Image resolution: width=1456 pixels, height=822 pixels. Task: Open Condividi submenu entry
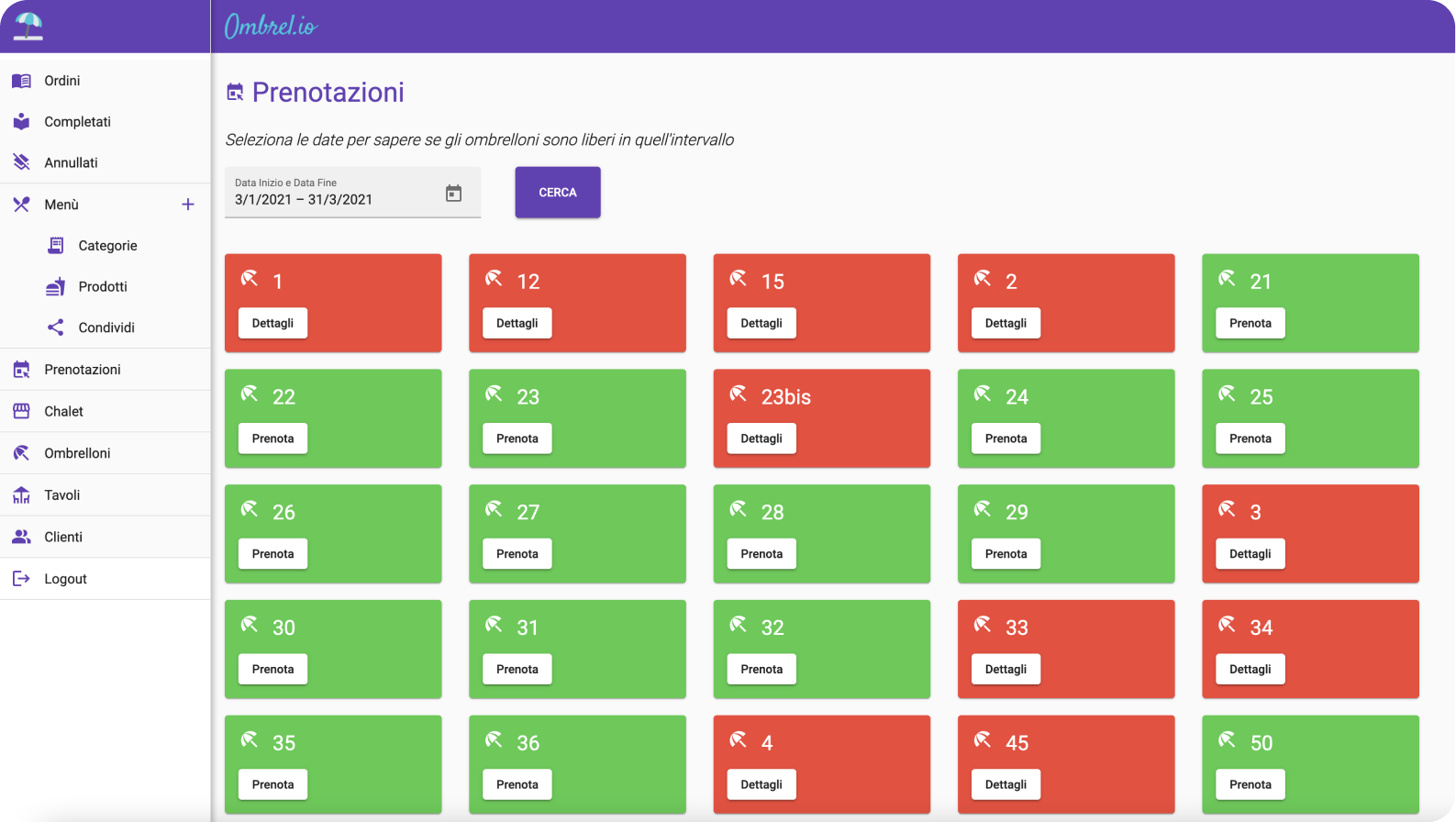click(105, 328)
